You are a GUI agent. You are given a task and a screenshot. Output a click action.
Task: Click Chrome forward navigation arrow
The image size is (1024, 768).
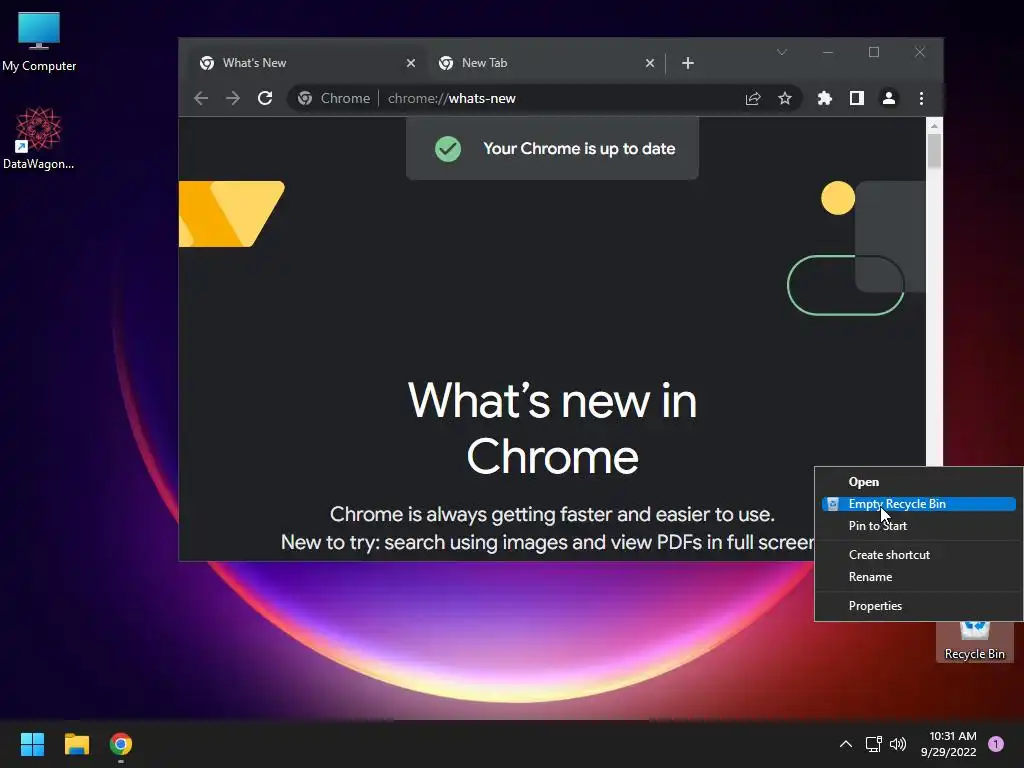pos(232,98)
